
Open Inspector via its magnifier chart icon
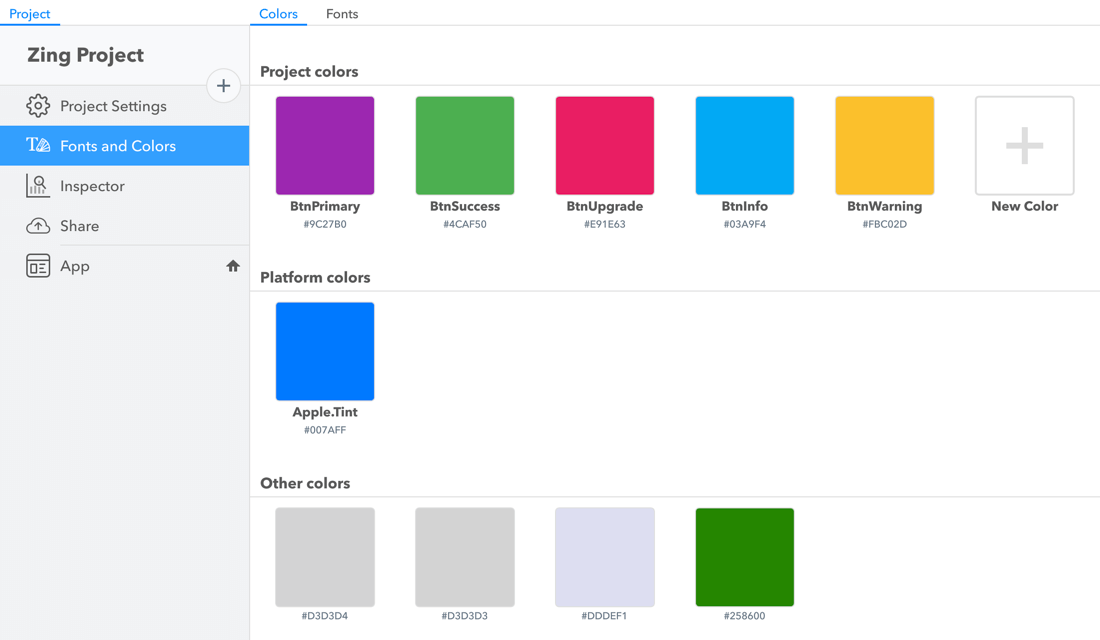(x=38, y=186)
